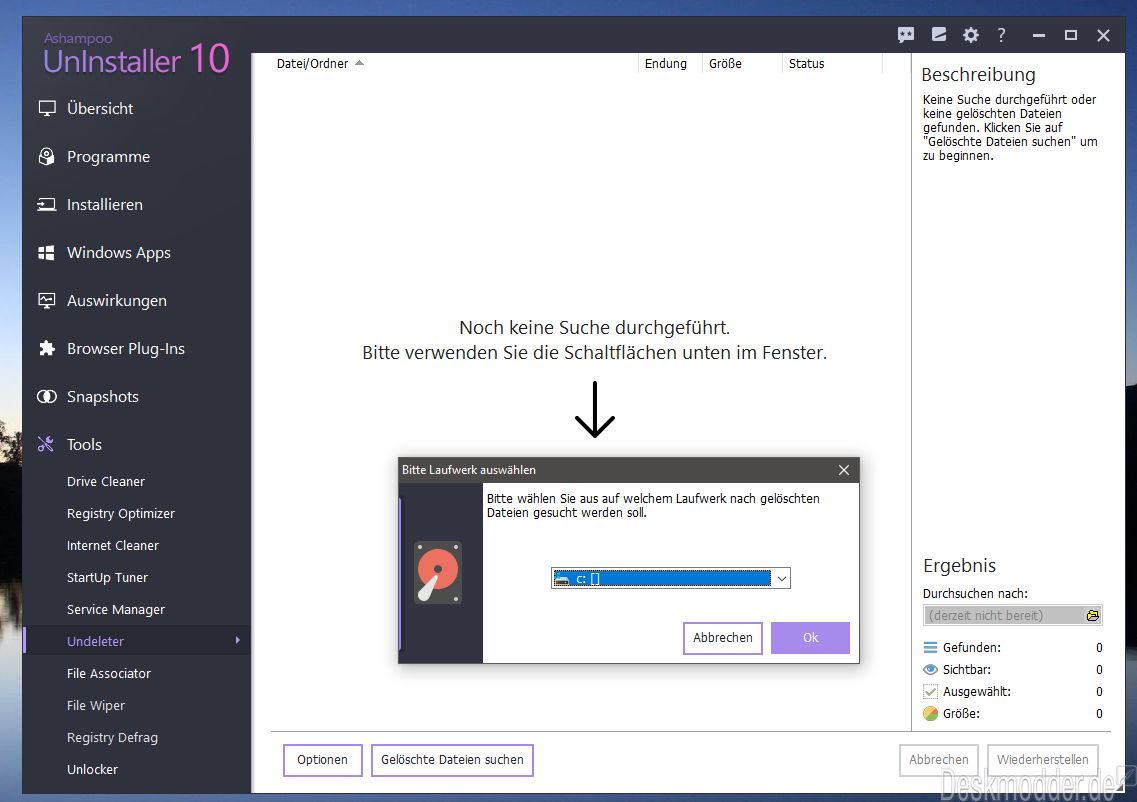Click the Installieren sidebar icon
The width and height of the screenshot is (1137, 802).
[x=47, y=204]
